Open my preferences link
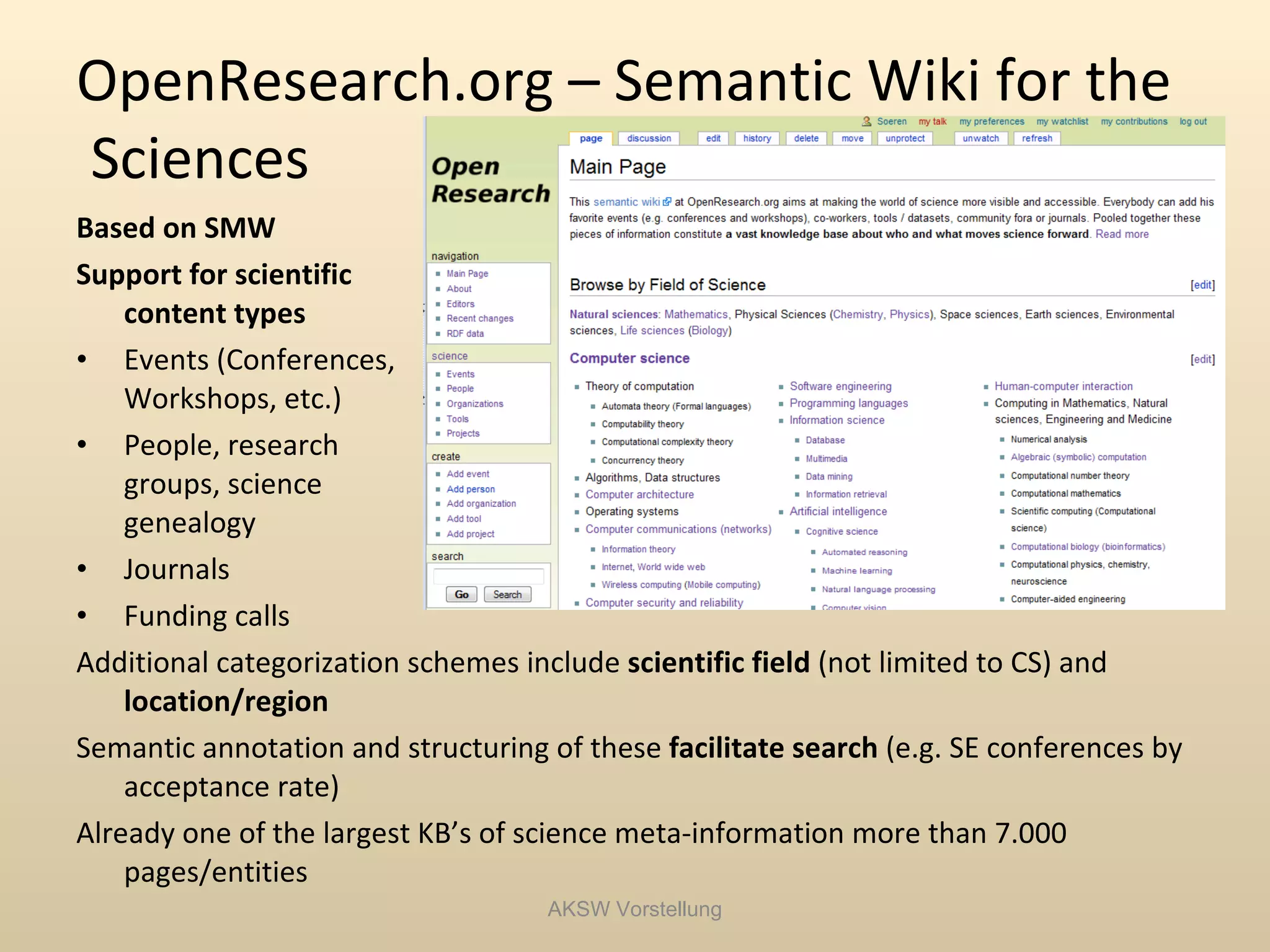This screenshot has width=1270, height=952. pos(992,121)
